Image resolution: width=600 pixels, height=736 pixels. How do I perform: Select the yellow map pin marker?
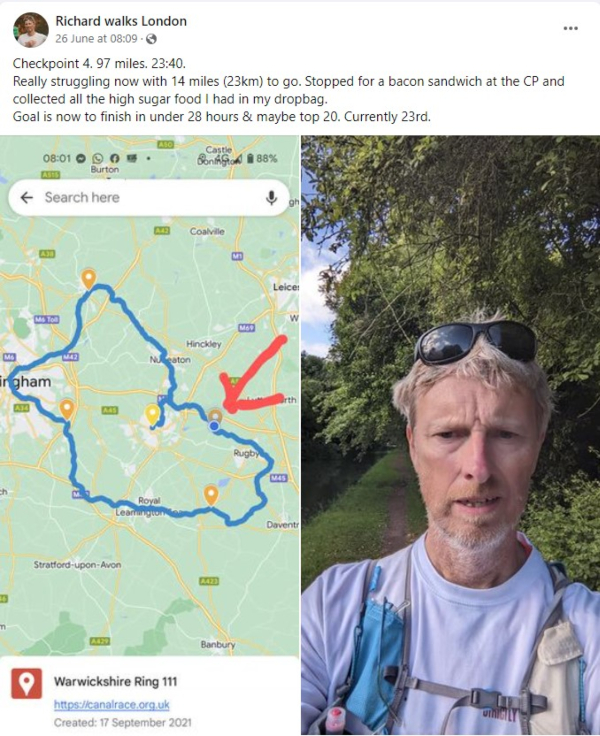coord(152,416)
